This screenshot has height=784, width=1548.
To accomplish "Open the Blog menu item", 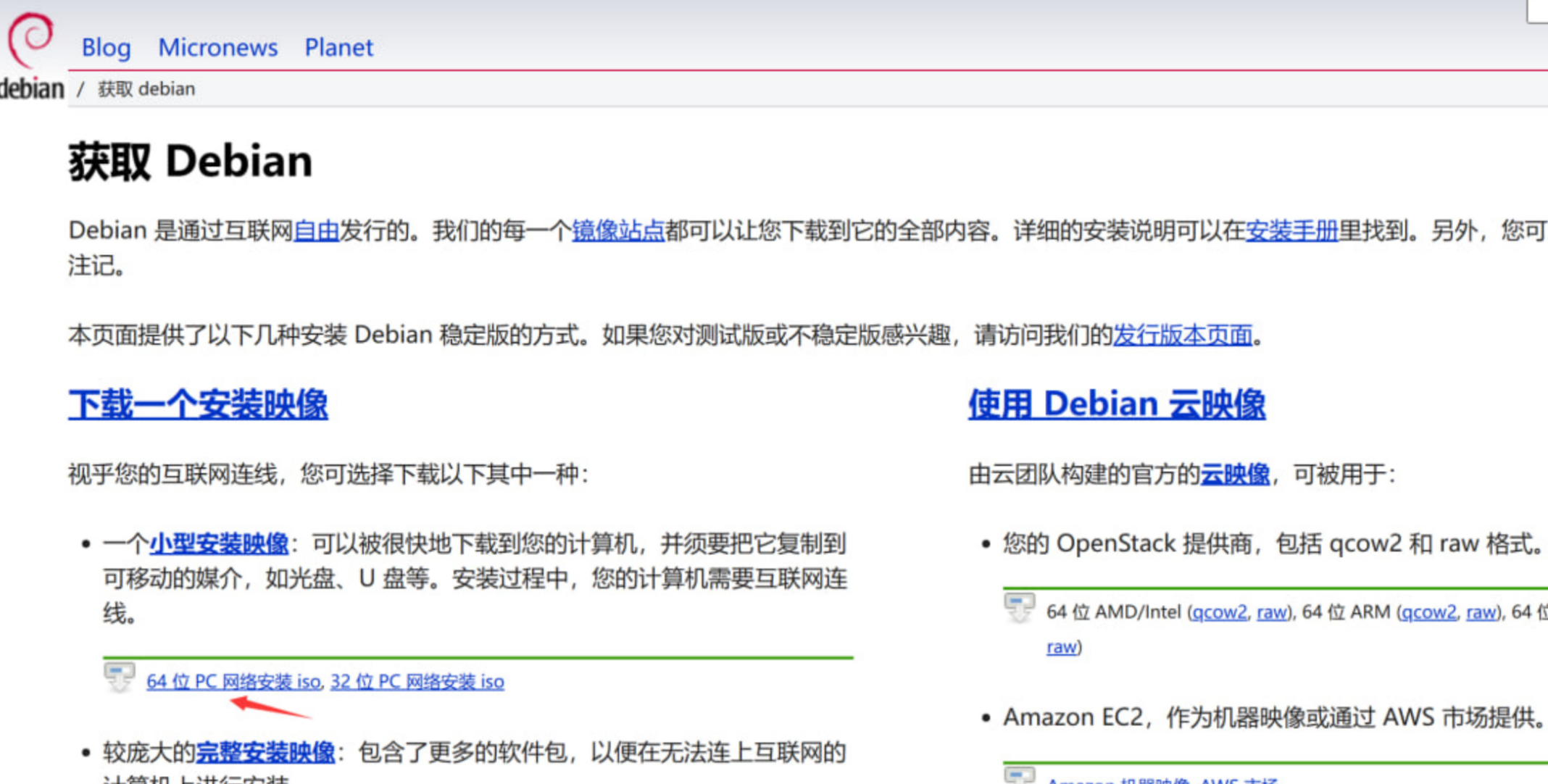I will click(x=106, y=48).
